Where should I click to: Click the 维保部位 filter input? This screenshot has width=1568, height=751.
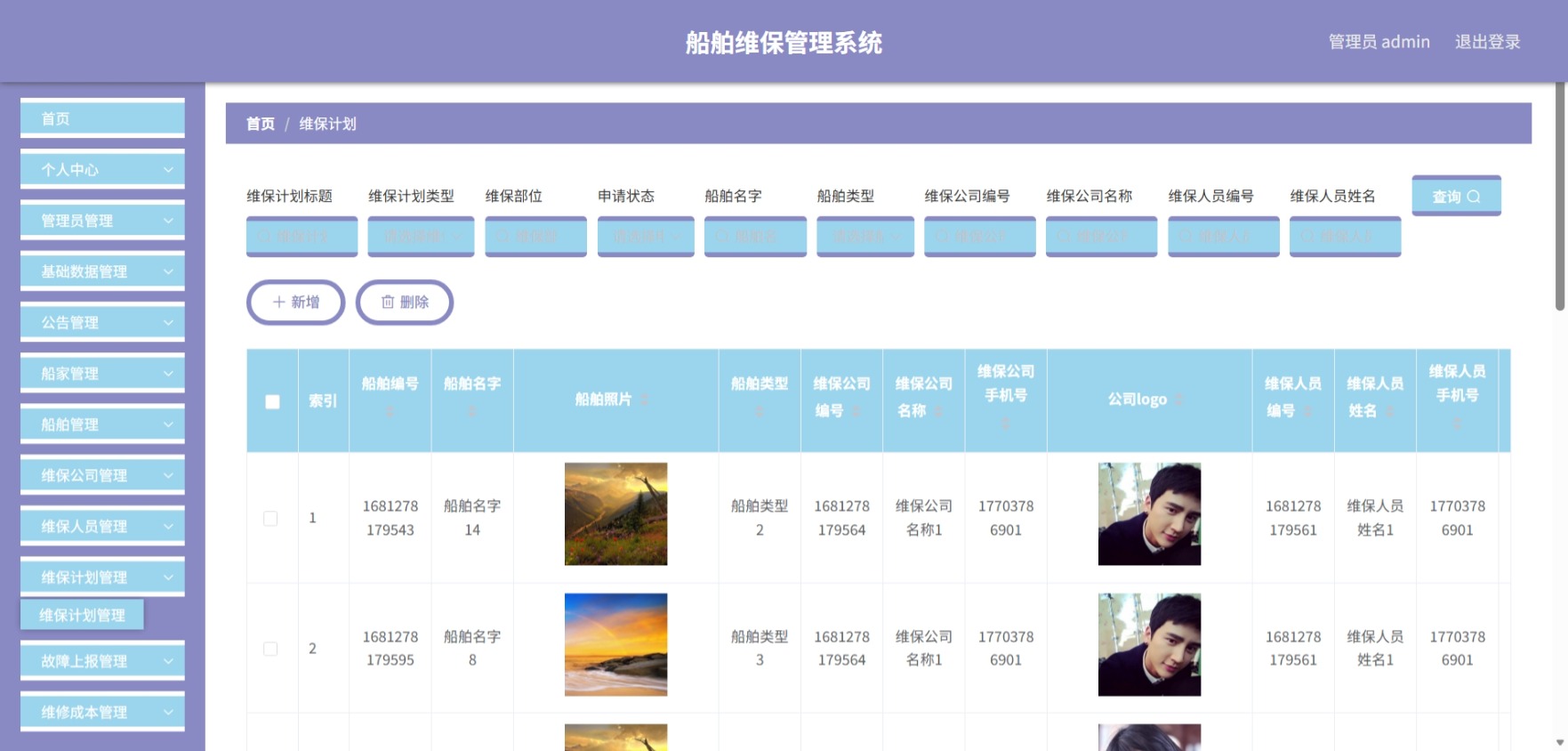535,237
